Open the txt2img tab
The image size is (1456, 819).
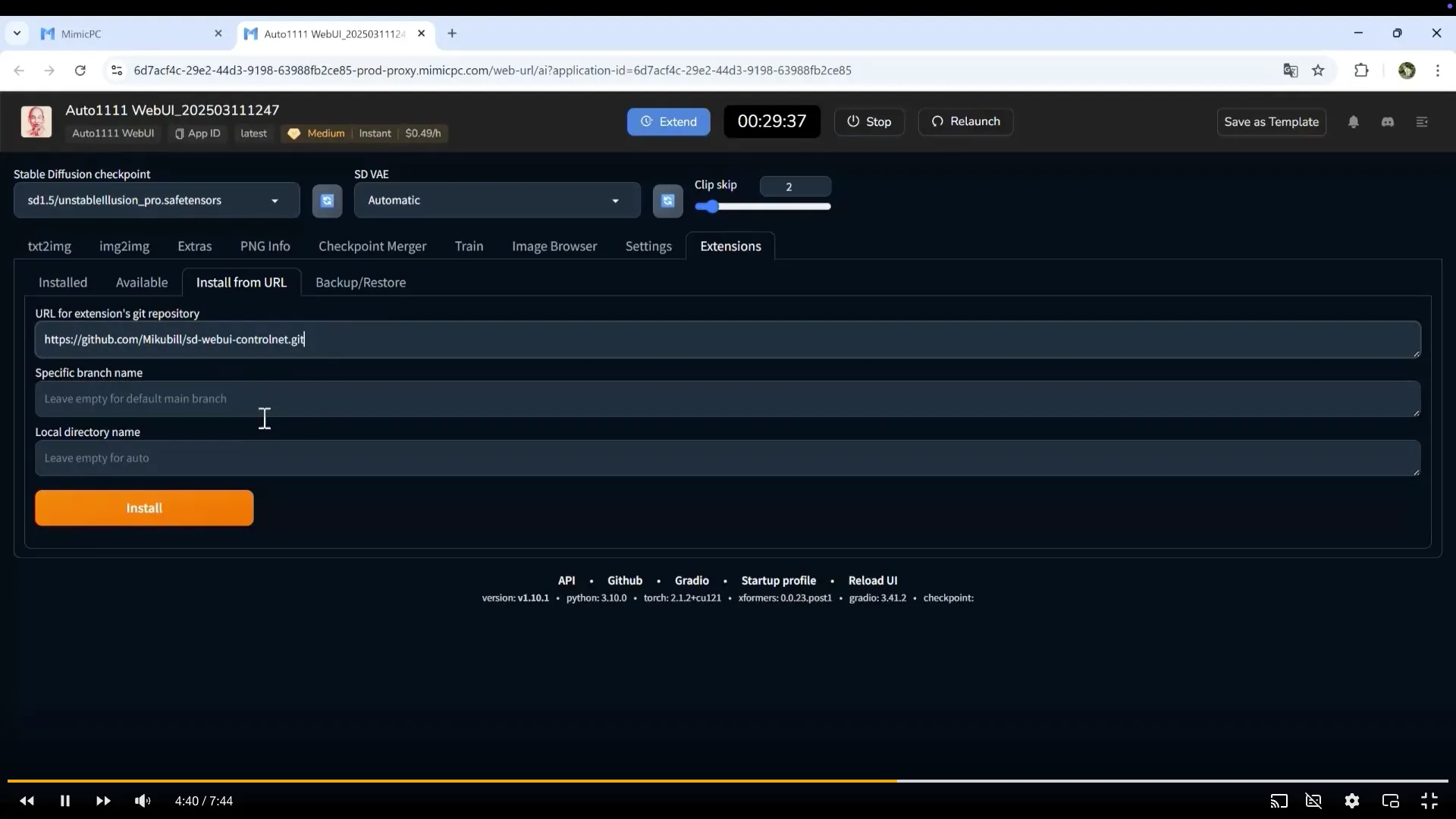tap(49, 246)
